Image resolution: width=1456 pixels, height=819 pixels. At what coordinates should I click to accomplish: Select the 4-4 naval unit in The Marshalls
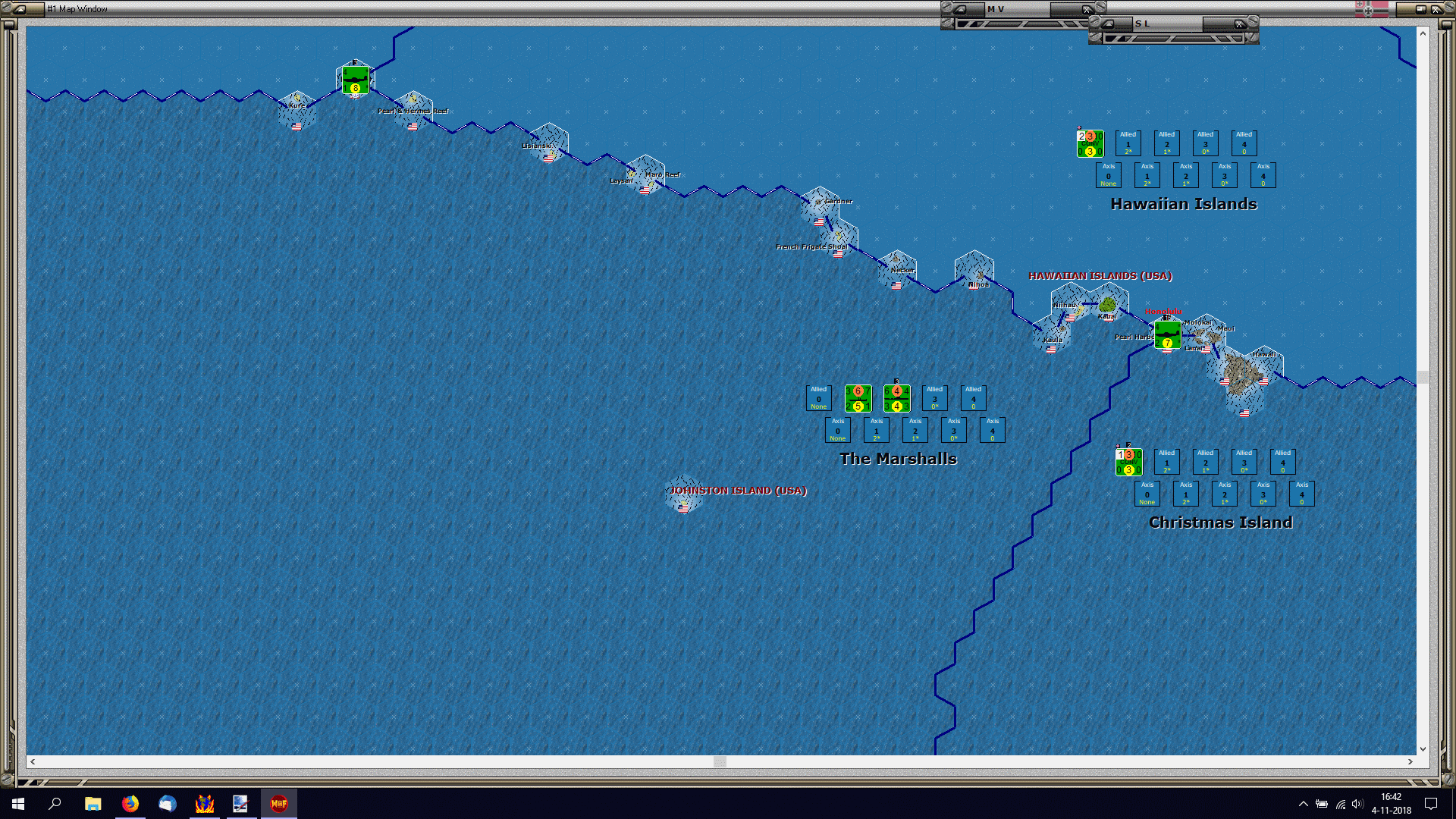pos(896,398)
